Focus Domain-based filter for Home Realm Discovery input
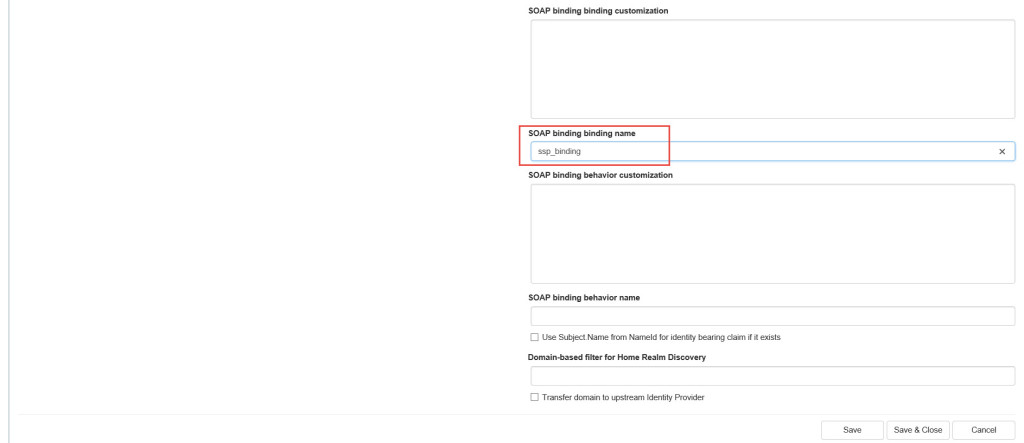Image resolution: width=1024 pixels, height=443 pixels. [x=773, y=376]
